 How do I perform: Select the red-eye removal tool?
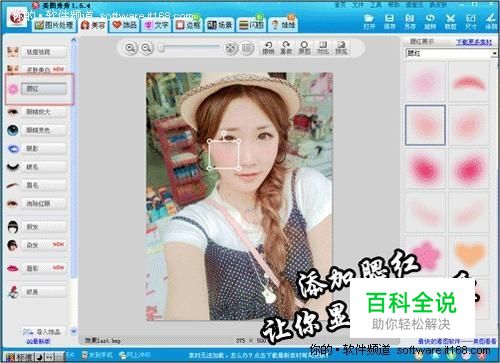click(x=44, y=203)
